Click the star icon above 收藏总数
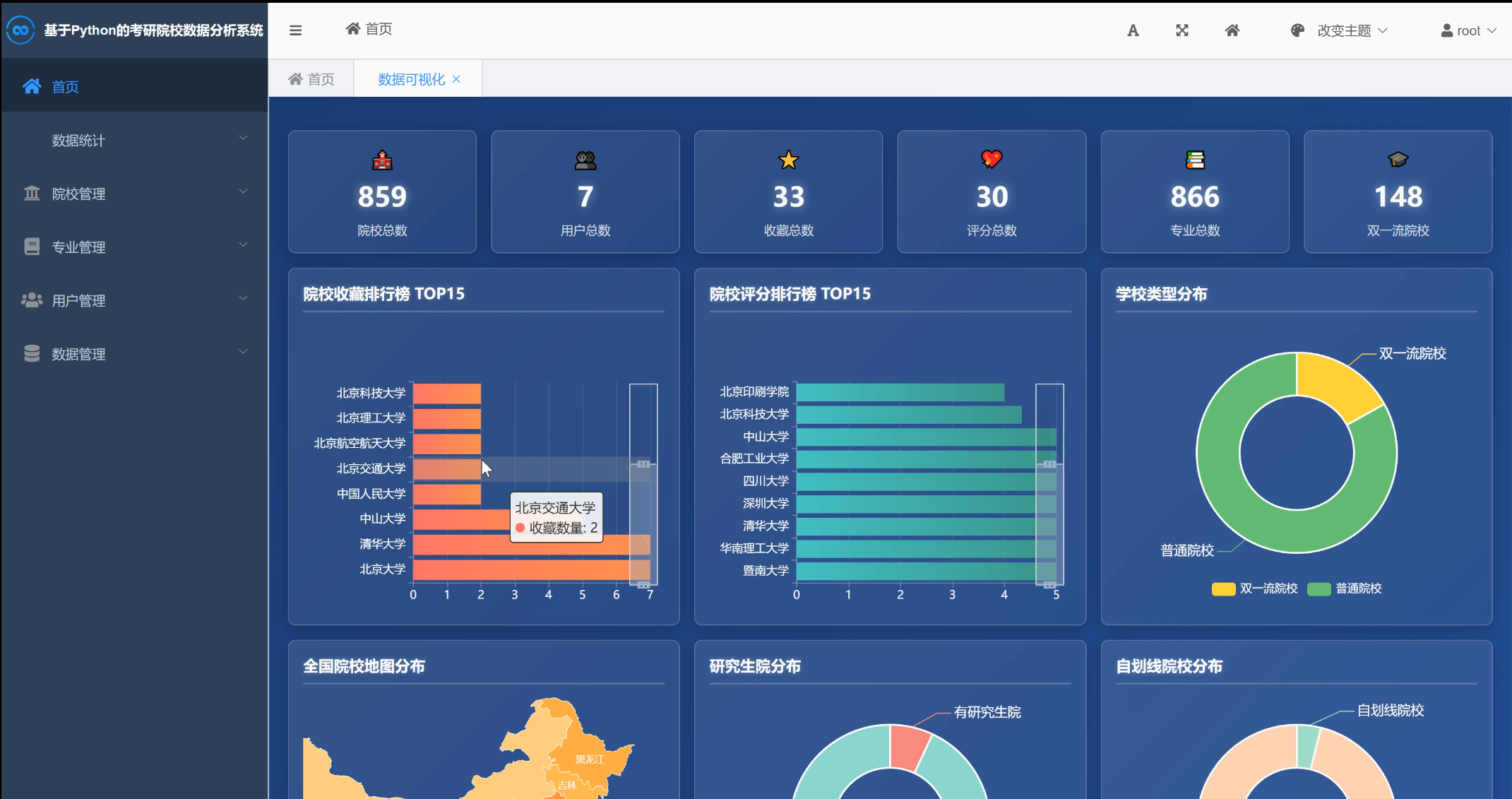 (x=788, y=160)
